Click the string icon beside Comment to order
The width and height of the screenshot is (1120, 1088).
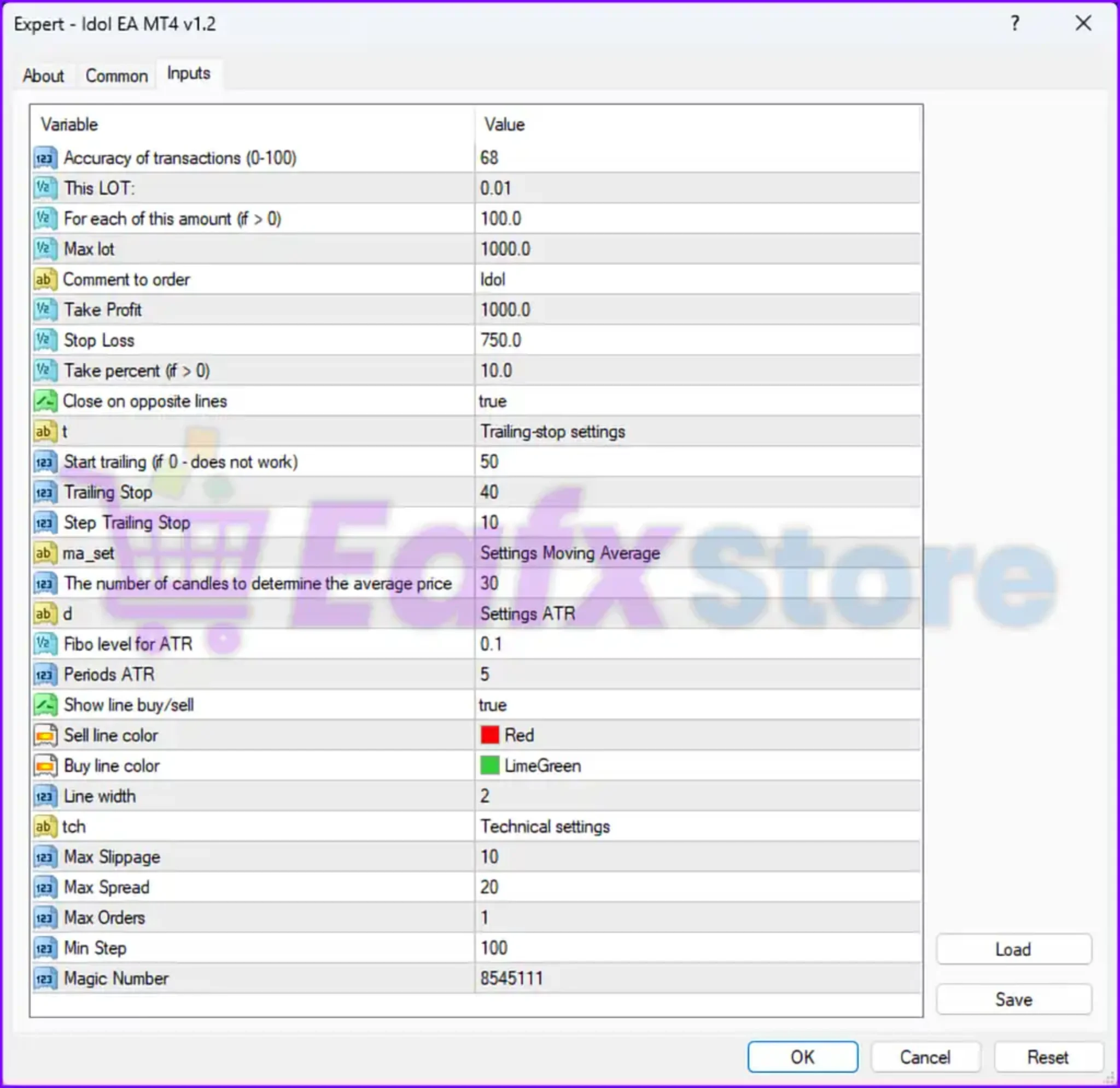(45, 279)
